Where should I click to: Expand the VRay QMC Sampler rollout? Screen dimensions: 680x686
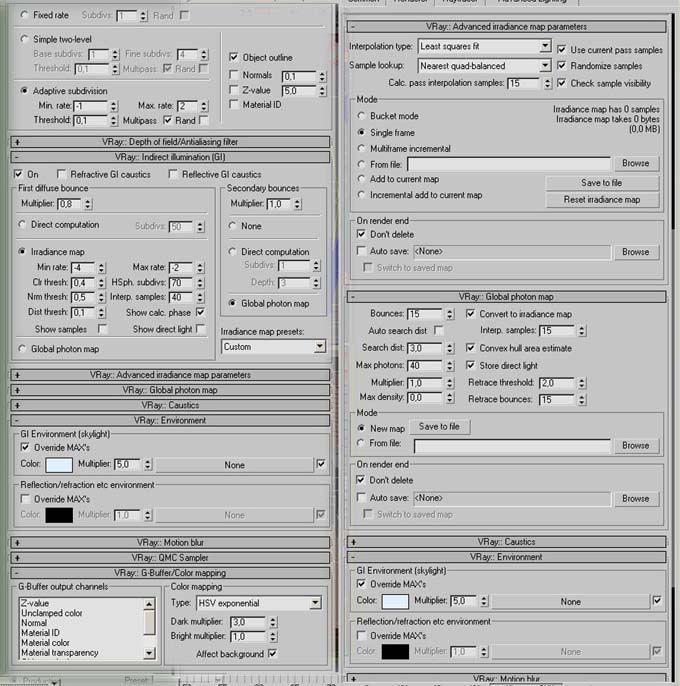tap(170, 558)
